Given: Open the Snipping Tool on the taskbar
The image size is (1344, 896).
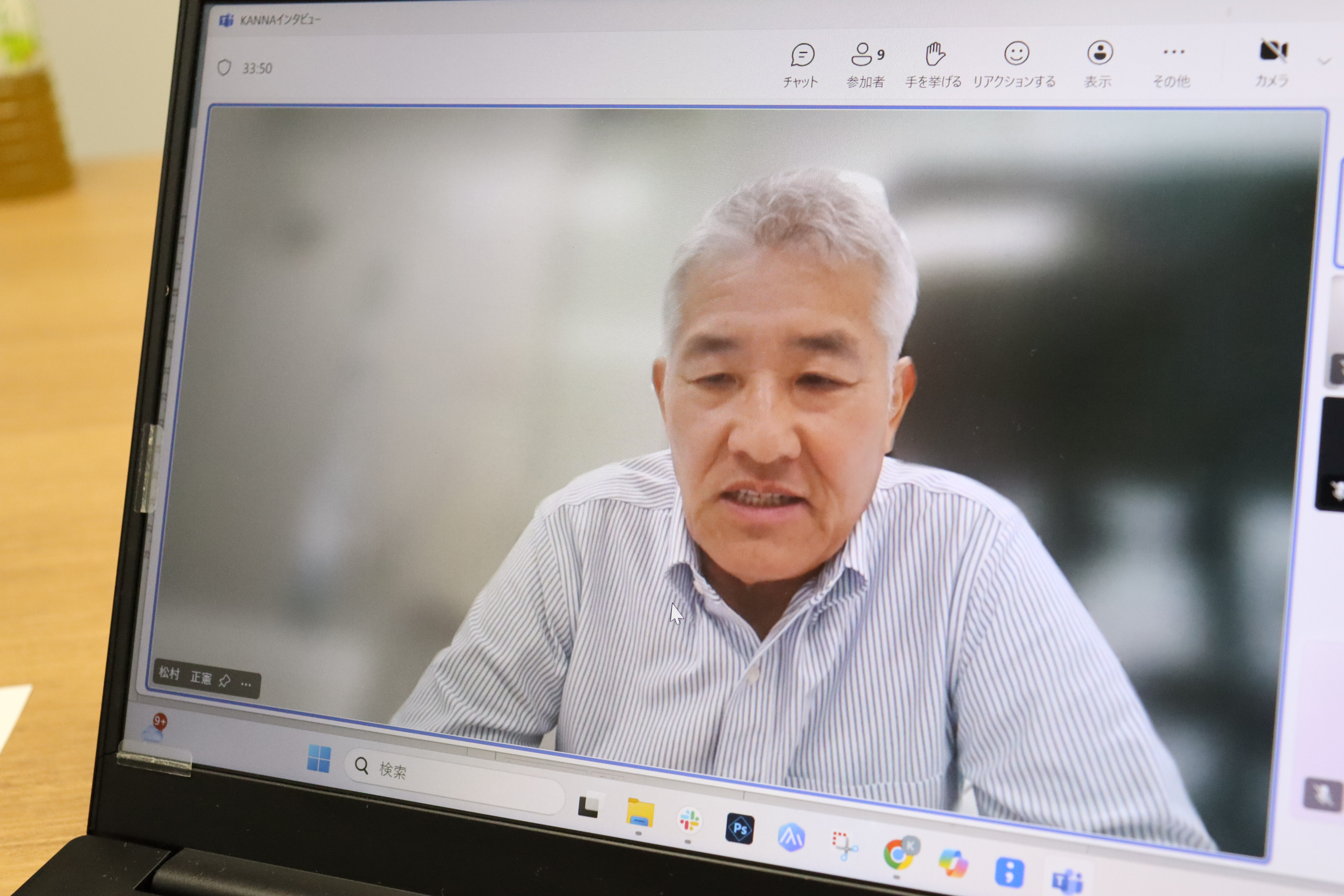Looking at the screenshot, I should (x=844, y=846).
